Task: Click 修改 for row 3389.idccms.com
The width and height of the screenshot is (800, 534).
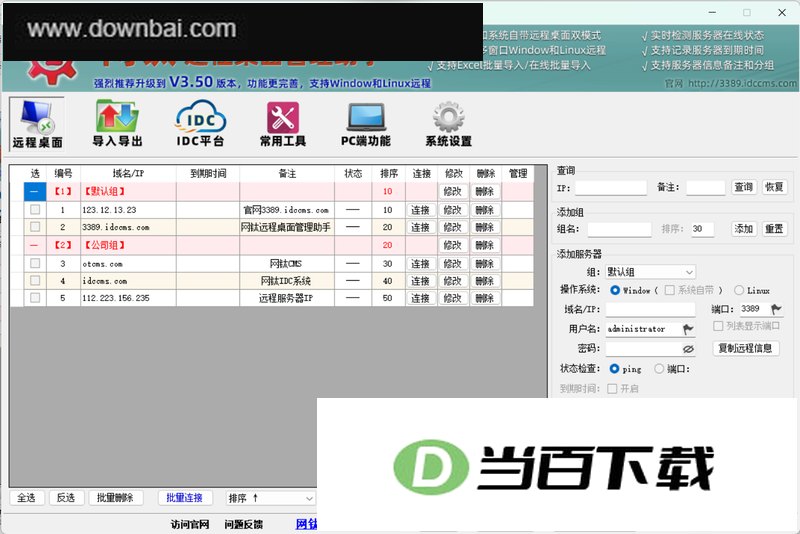Action: 453,227
